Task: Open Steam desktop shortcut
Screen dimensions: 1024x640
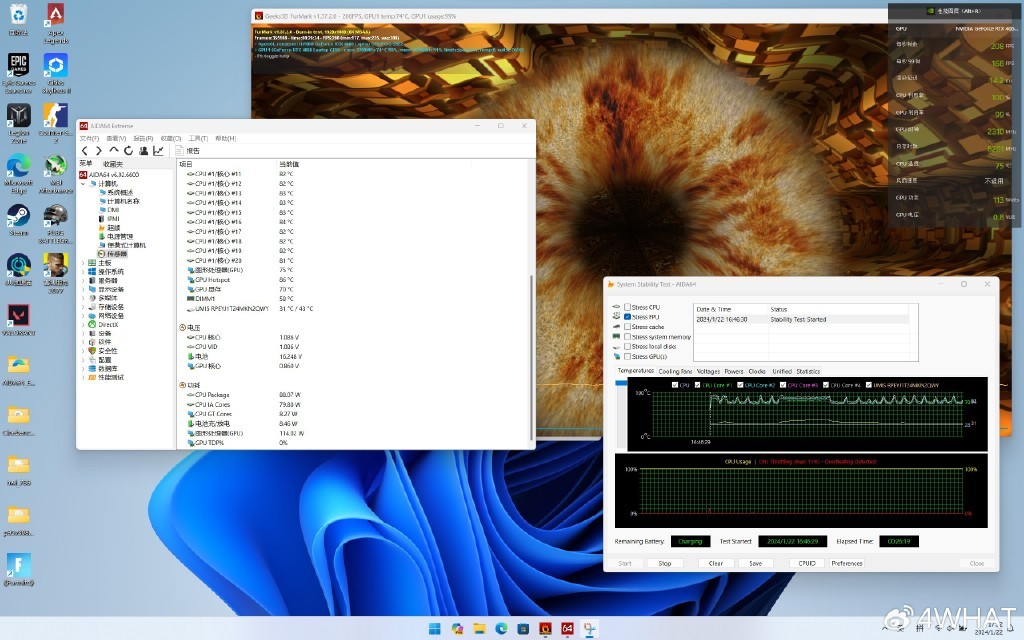Action: coord(18,217)
